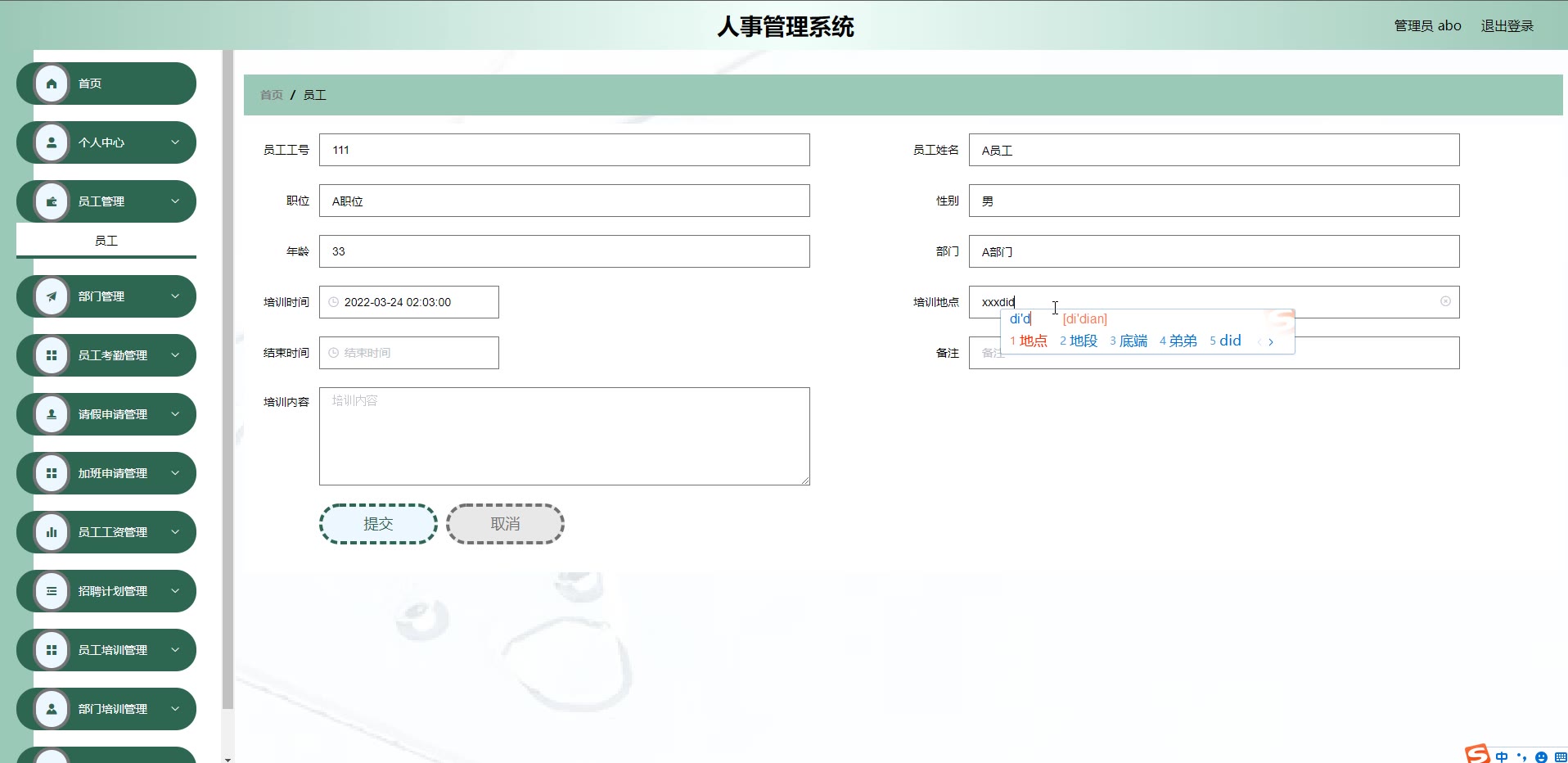Viewport: 1568px width, 763px height.
Task: Open the 首页 sidebar menu item
Action: click(106, 84)
